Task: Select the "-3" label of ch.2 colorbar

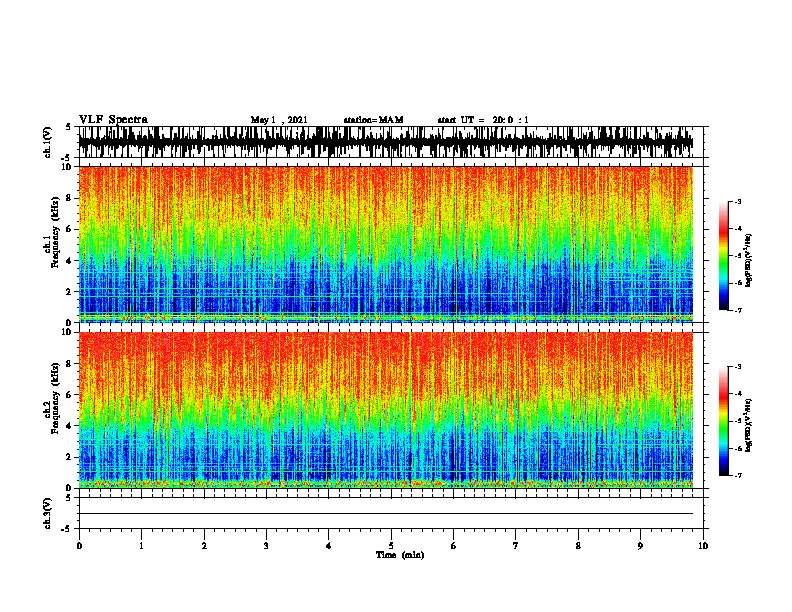Action: point(738,367)
